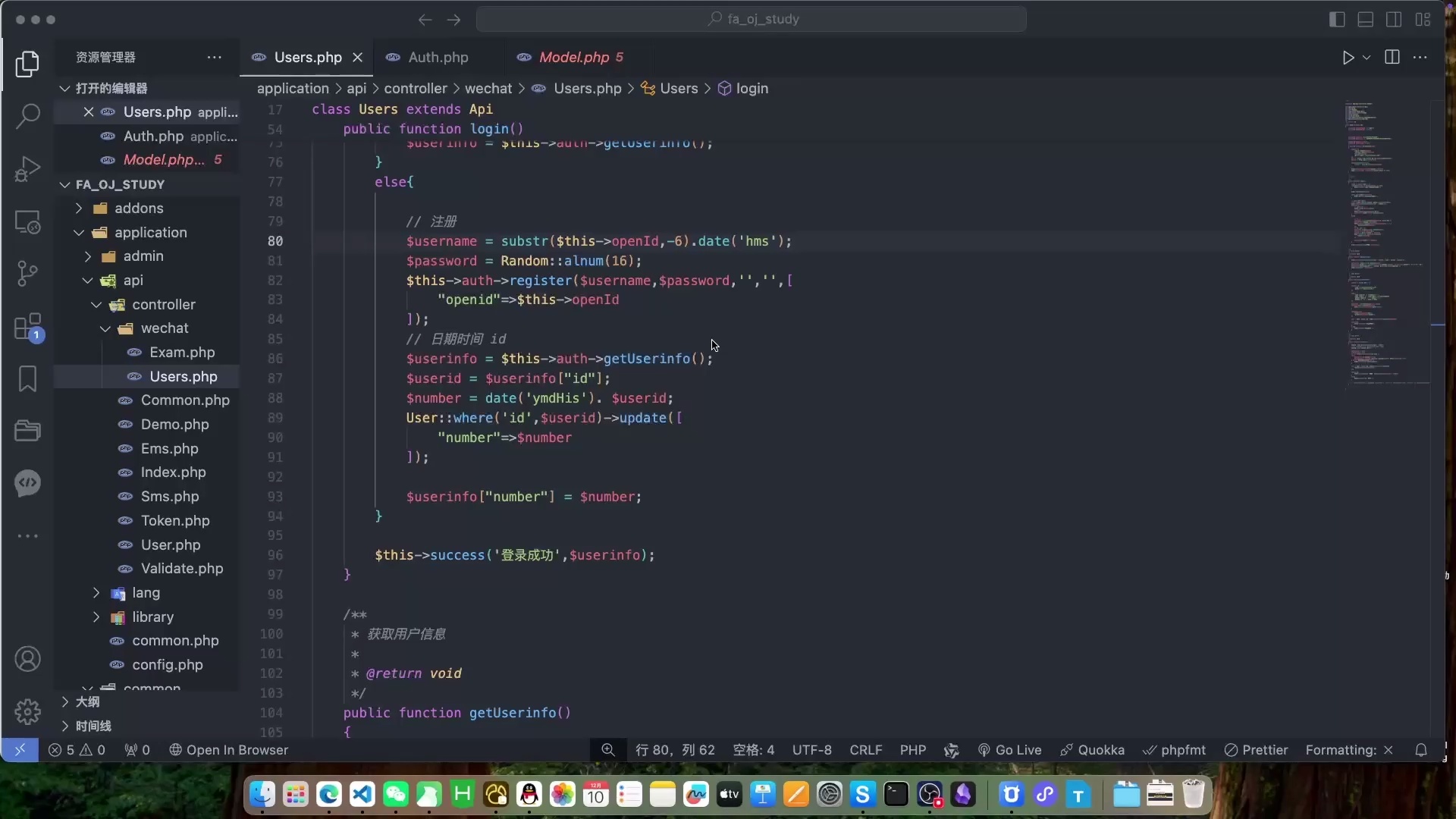Open Run and Debug view
Image resolution: width=1456 pixels, height=819 pixels.
click(28, 168)
